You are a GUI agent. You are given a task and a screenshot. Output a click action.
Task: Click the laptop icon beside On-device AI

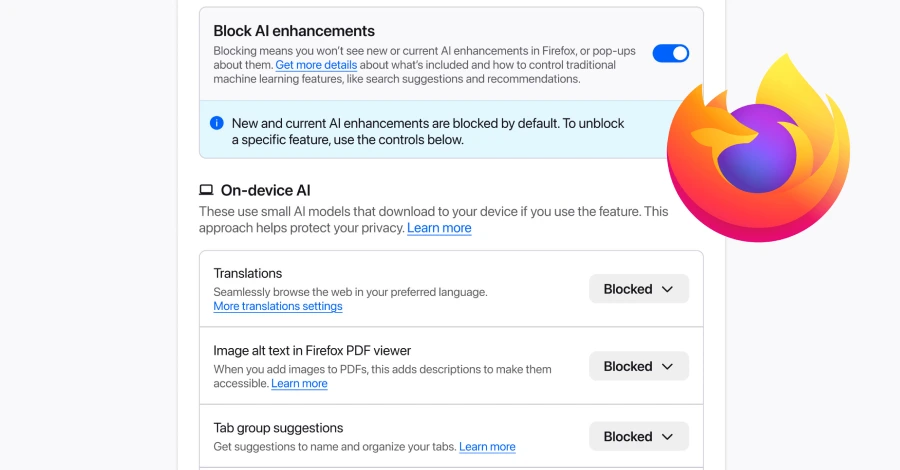point(206,190)
